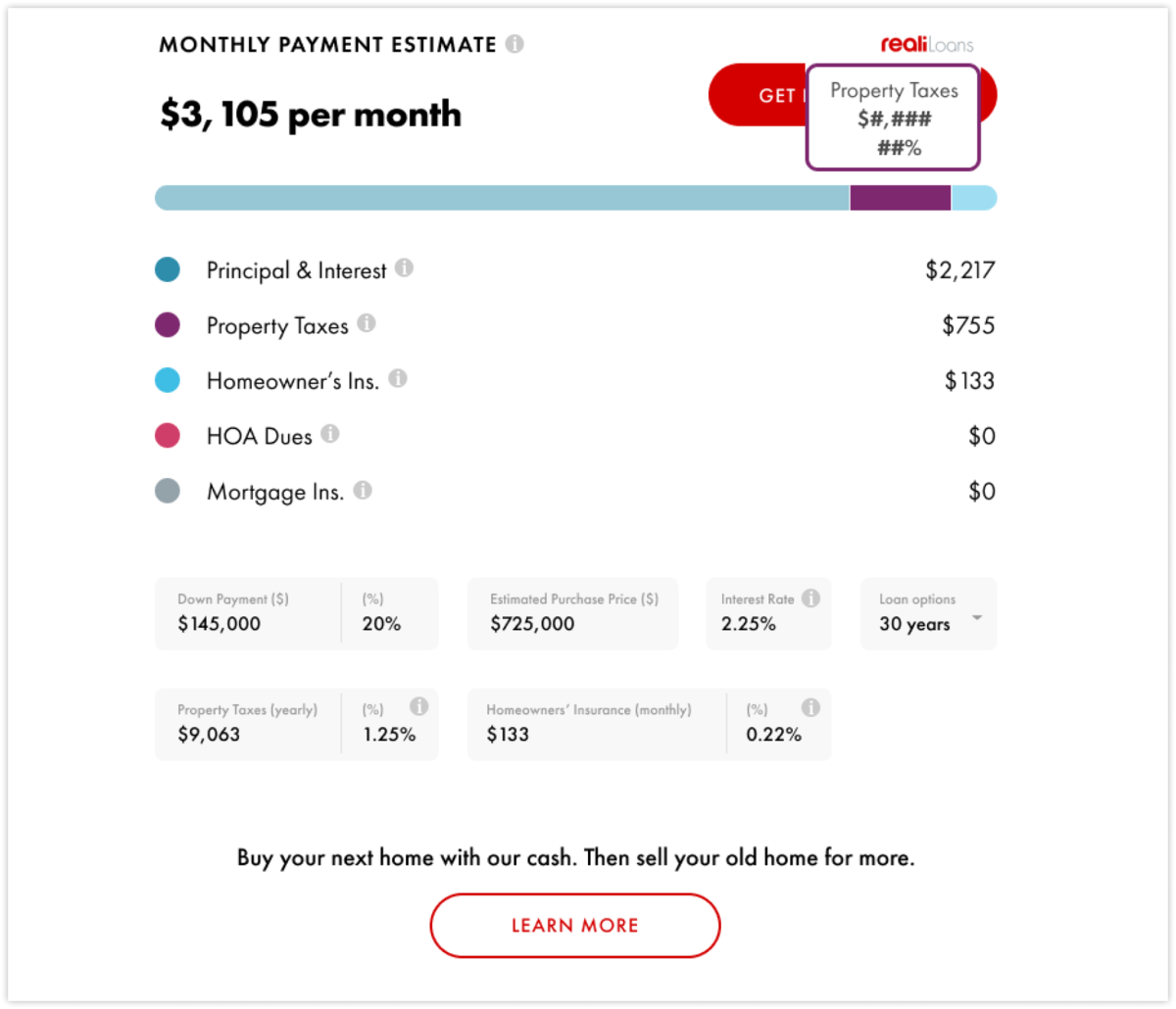Click the Learn More button

click(575, 926)
